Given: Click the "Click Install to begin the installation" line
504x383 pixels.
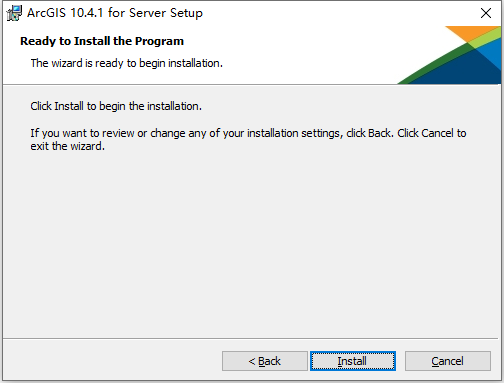Looking at the screenshot, I should (x=116, y=106).
